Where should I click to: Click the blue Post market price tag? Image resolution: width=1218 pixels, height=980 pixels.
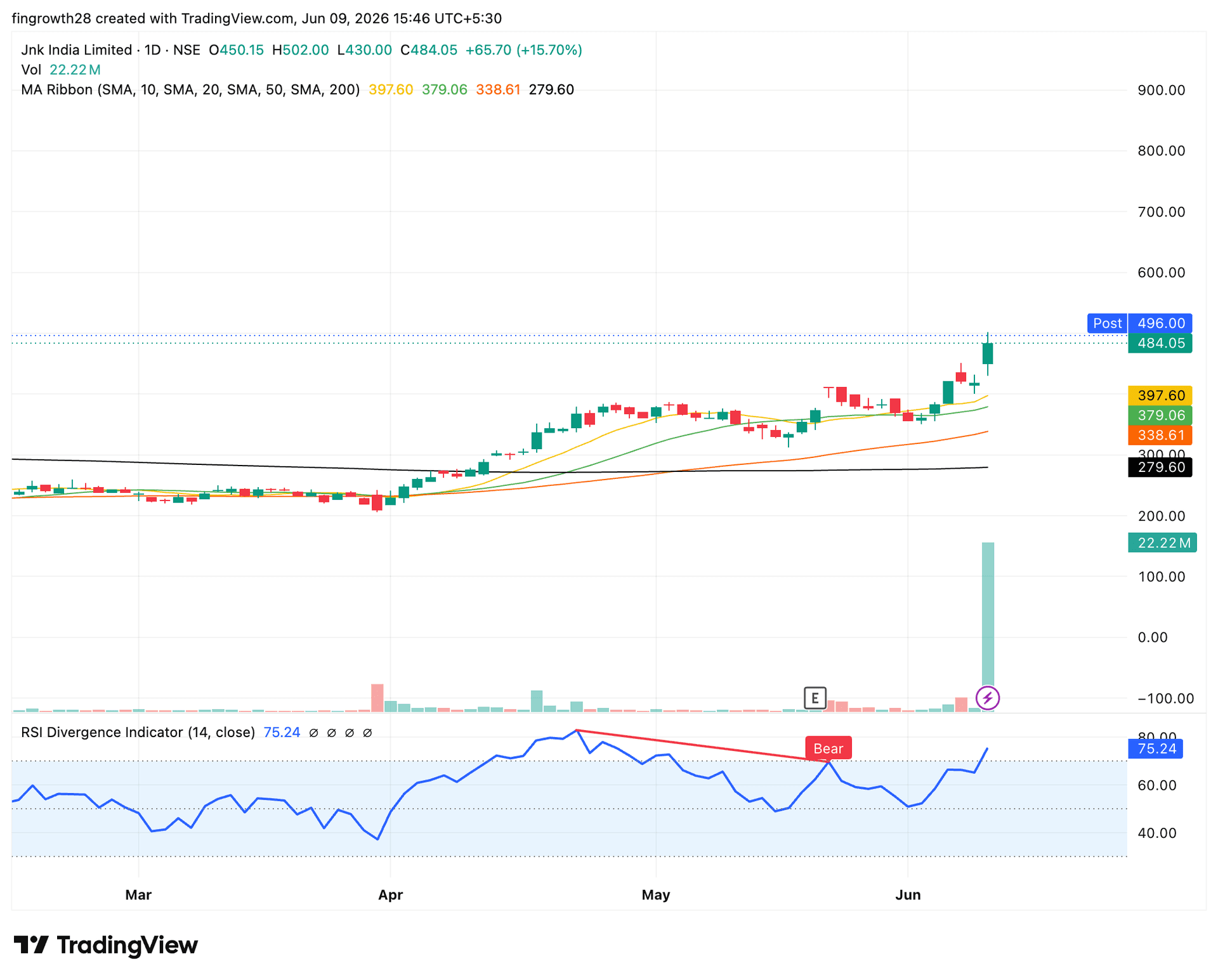pyautogui.click(x=1107, y=323)
